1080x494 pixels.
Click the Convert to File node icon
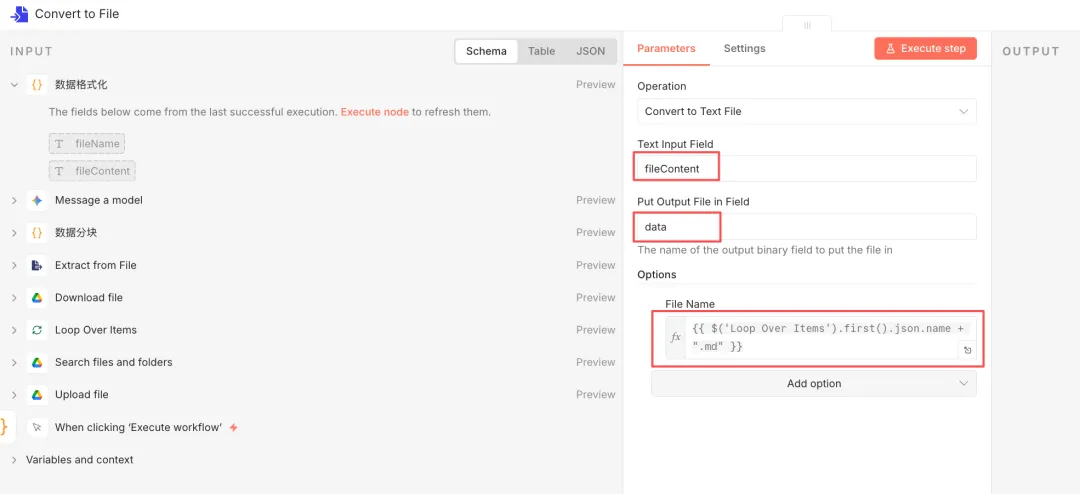tap(19, 14)
